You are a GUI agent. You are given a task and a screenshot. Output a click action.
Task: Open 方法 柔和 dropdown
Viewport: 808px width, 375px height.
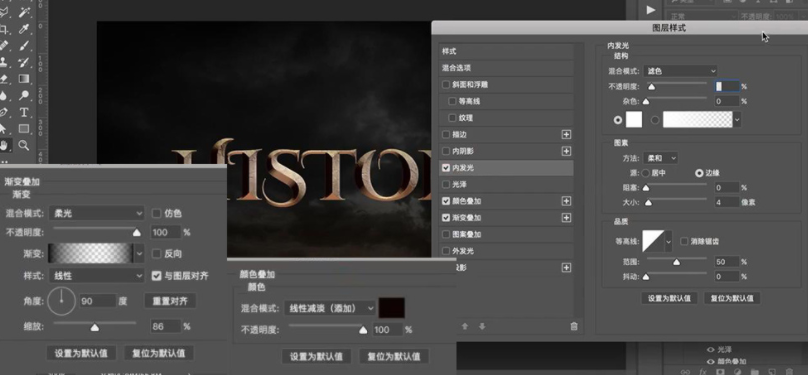(661, 158)
